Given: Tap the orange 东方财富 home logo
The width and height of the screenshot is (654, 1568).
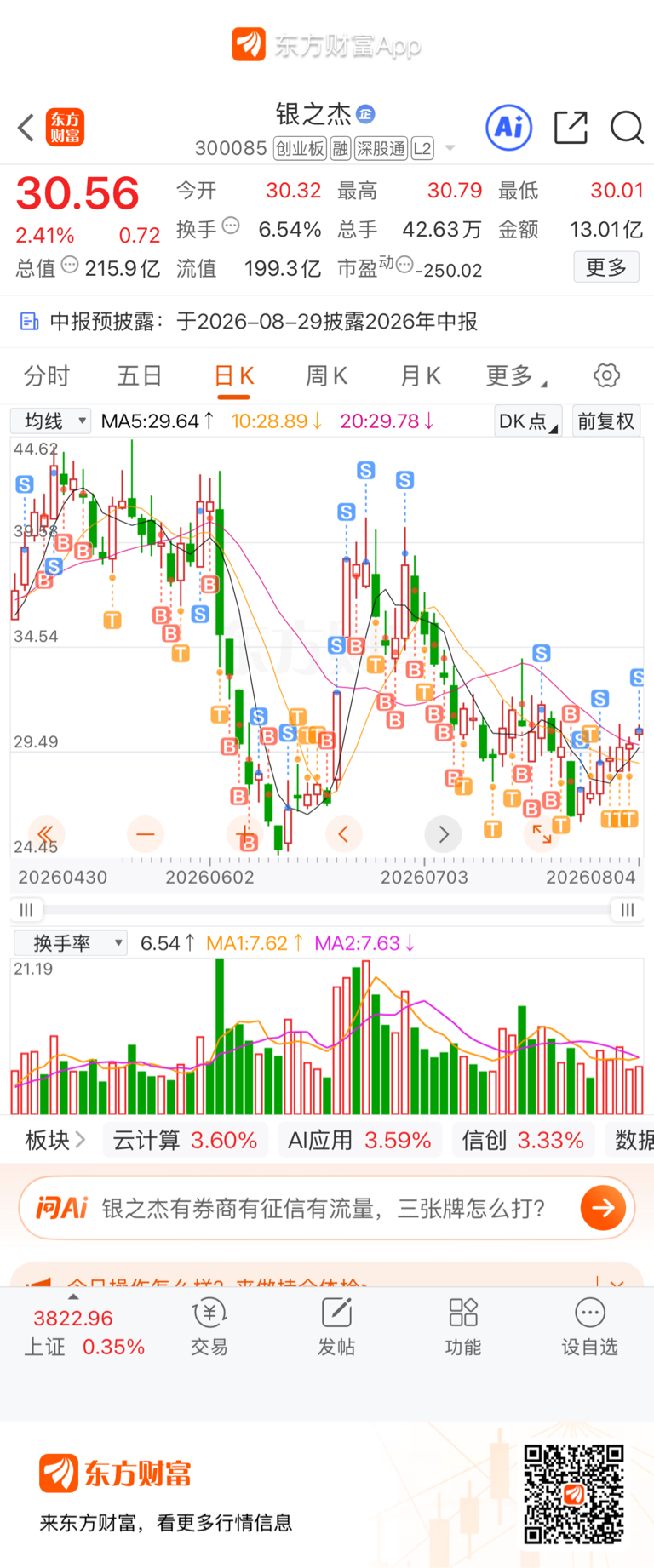Looking at the screenshot, I should point(65,128).
